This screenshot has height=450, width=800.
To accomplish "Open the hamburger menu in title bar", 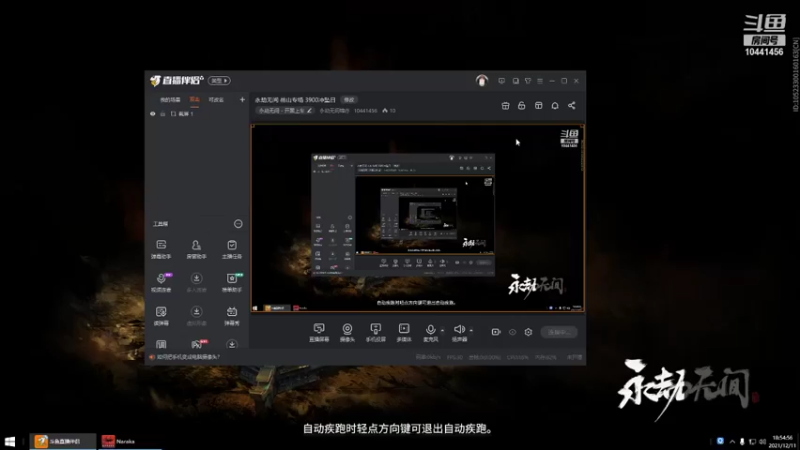I will pyautogui.click(x=540, y=81).
